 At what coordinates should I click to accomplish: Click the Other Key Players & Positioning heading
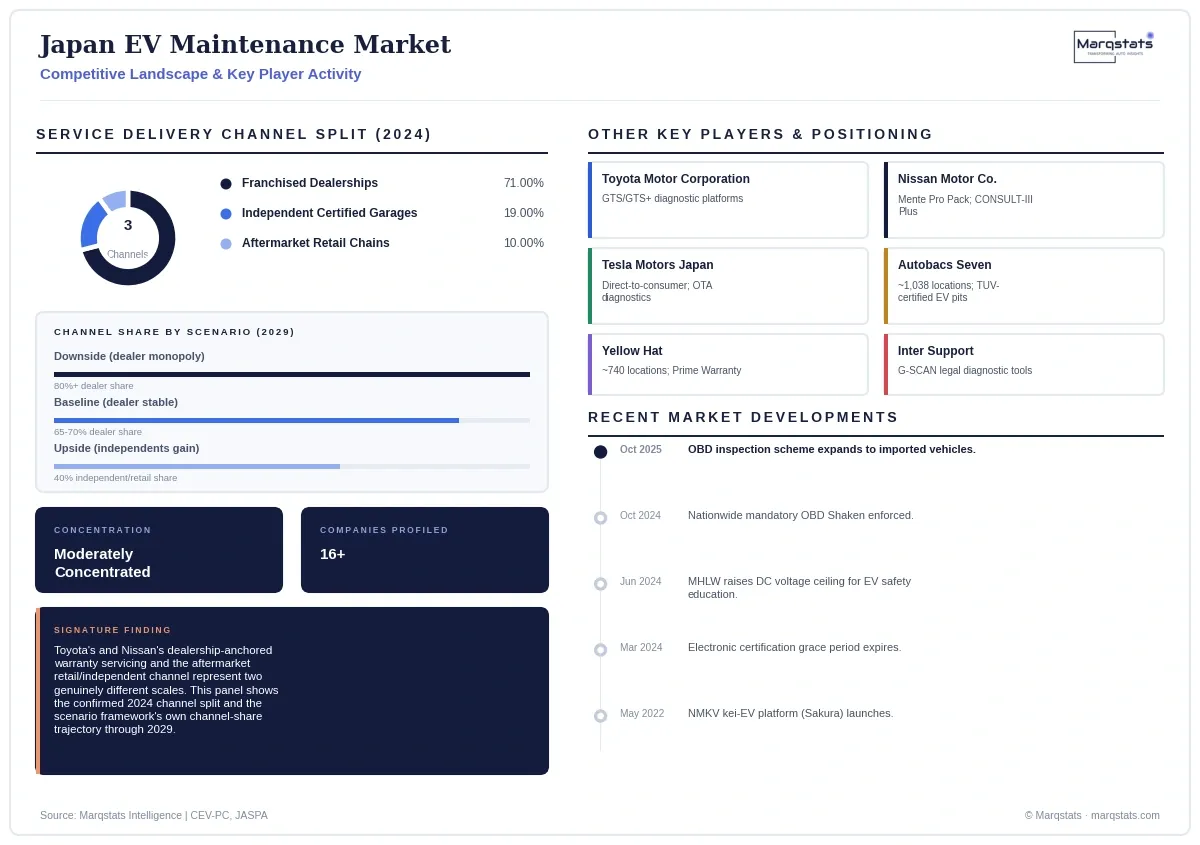[761, 134]
